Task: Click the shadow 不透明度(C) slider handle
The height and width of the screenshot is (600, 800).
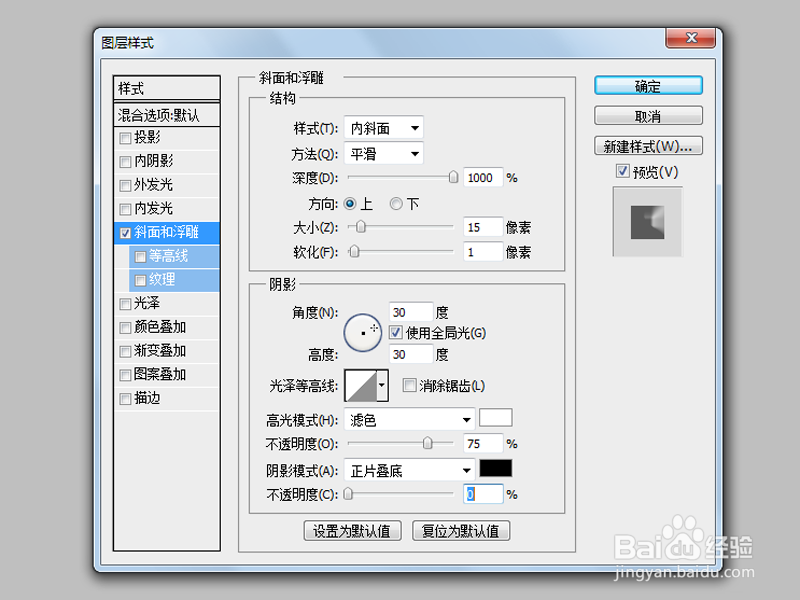Action: [x=348, y=493]
